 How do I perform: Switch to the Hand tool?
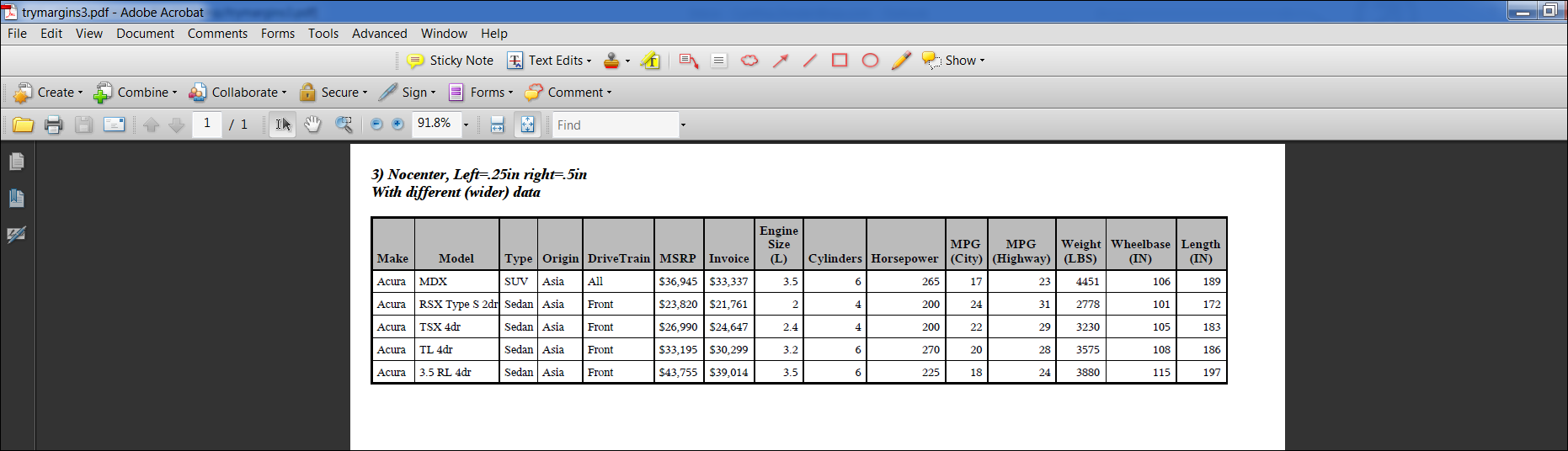point(312,125)
